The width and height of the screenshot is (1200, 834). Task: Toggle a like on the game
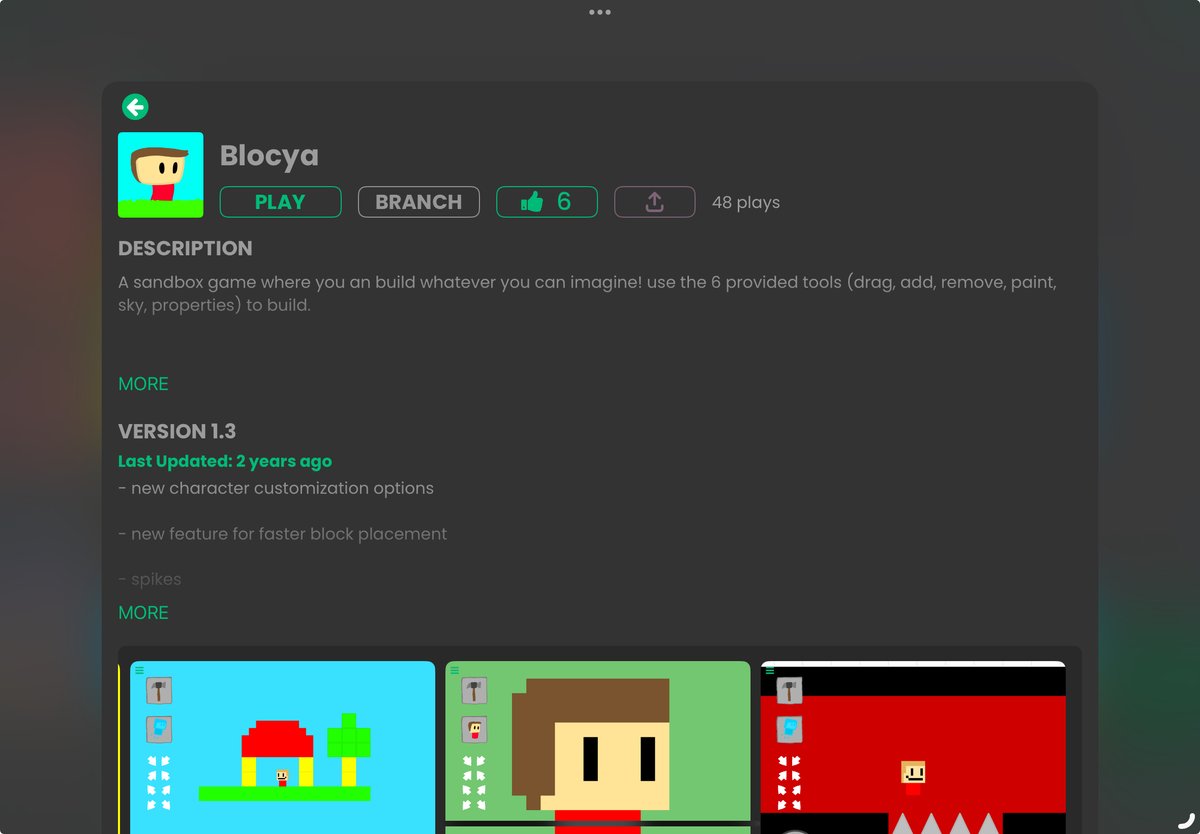click(x=546, y=201)
